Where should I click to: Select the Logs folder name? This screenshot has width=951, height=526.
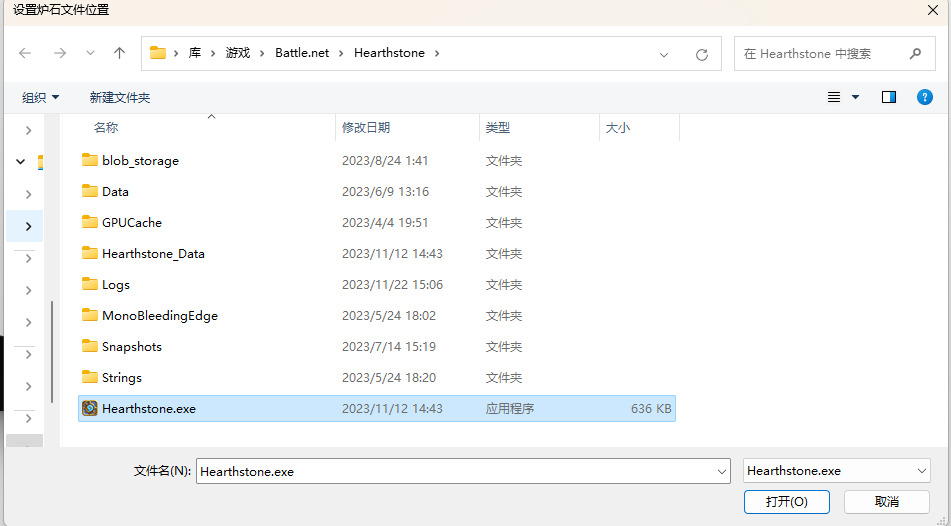coord(115,285)
